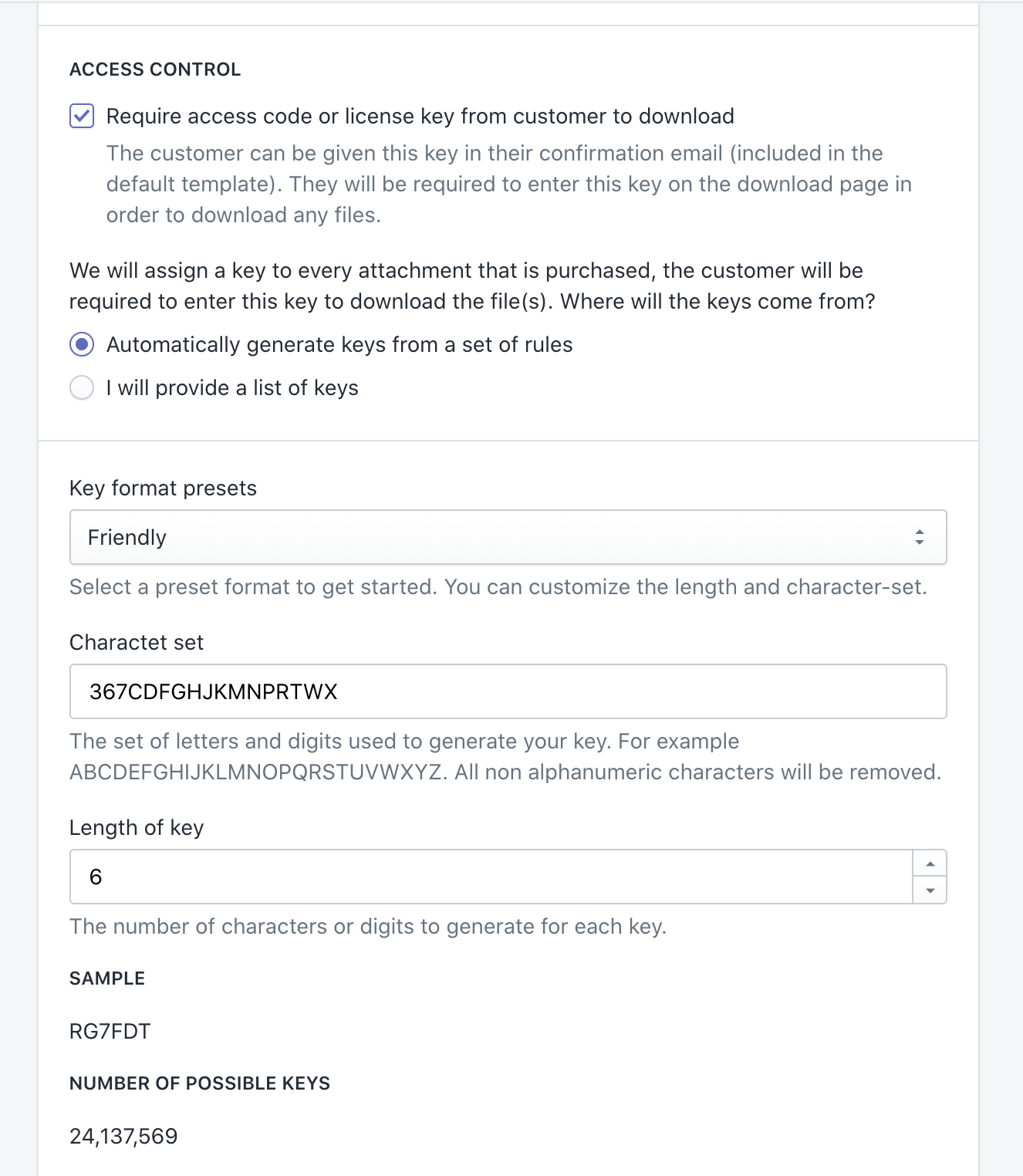Click the ACCESS CONTROL section header
This screenshot has height=1176, width=1023.
[x=154, y=69]
